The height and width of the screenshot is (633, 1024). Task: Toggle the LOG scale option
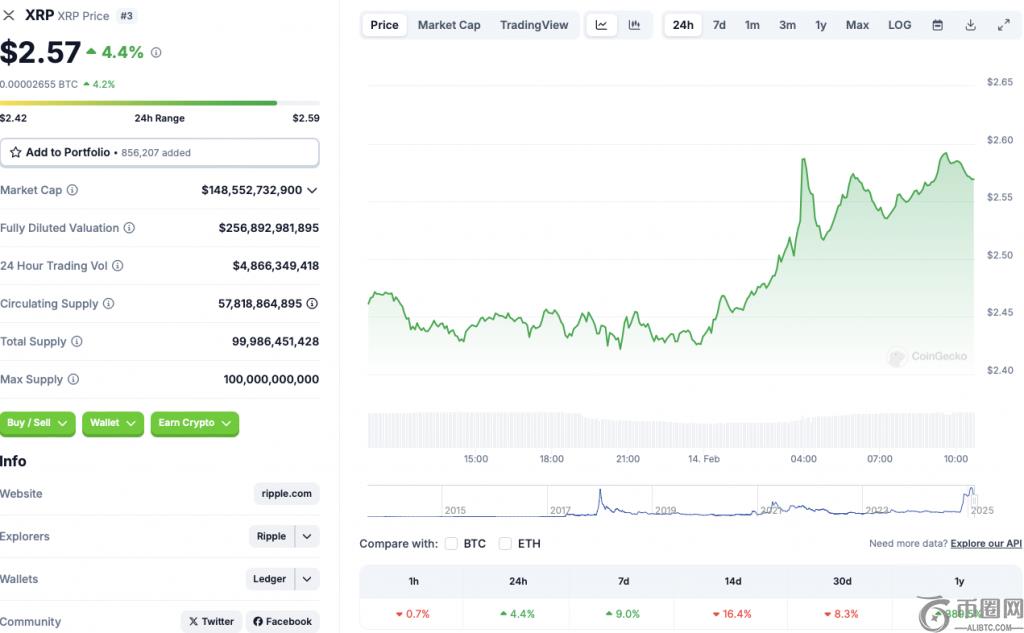(899, 25)
